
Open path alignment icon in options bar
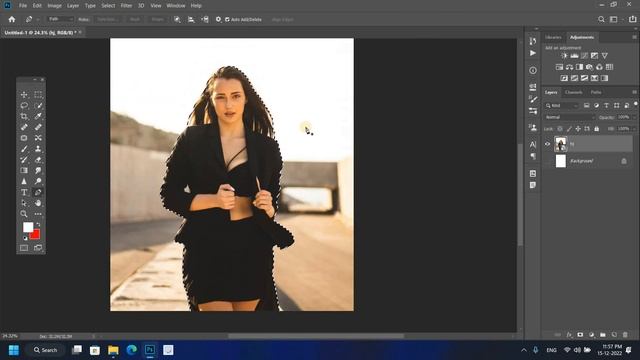tap(191, 19)
